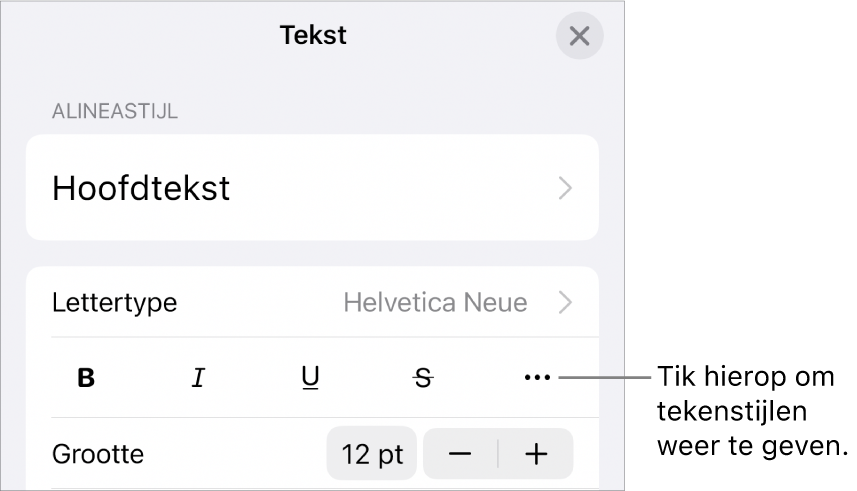Screen dimensions: 857x491
Task: Click 'weer te geven' in the callout
Action: click(x=752, y=445)
